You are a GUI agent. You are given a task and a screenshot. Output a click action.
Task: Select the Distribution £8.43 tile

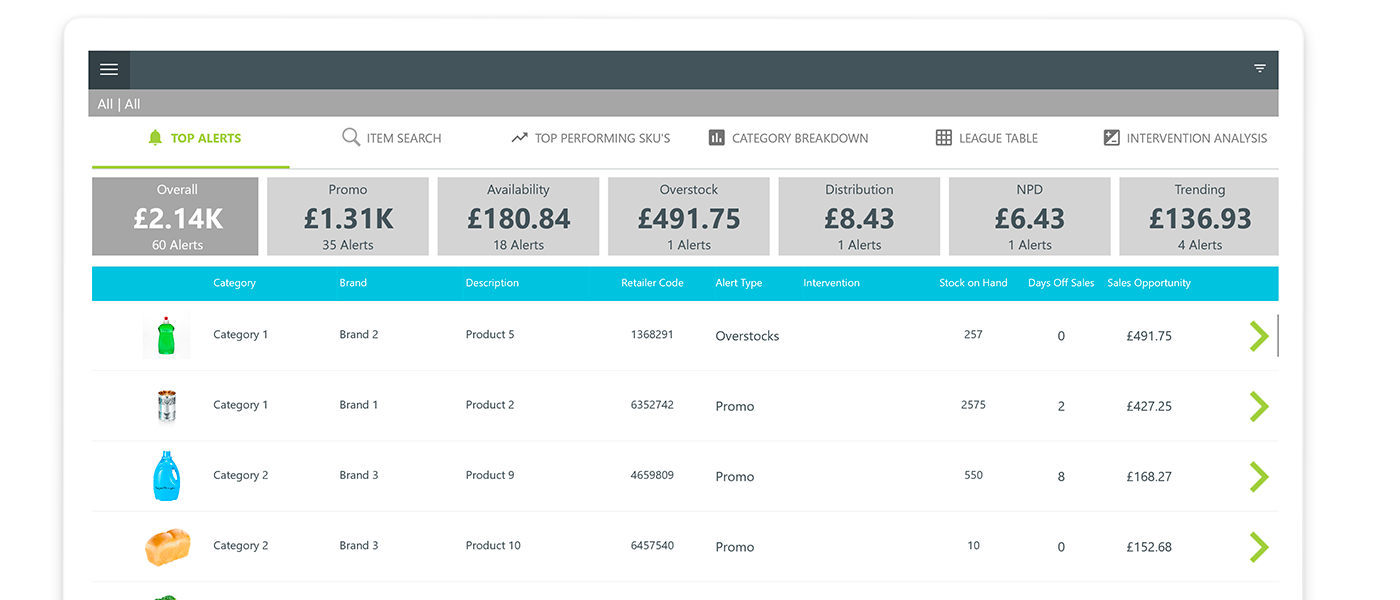[859, 217]
